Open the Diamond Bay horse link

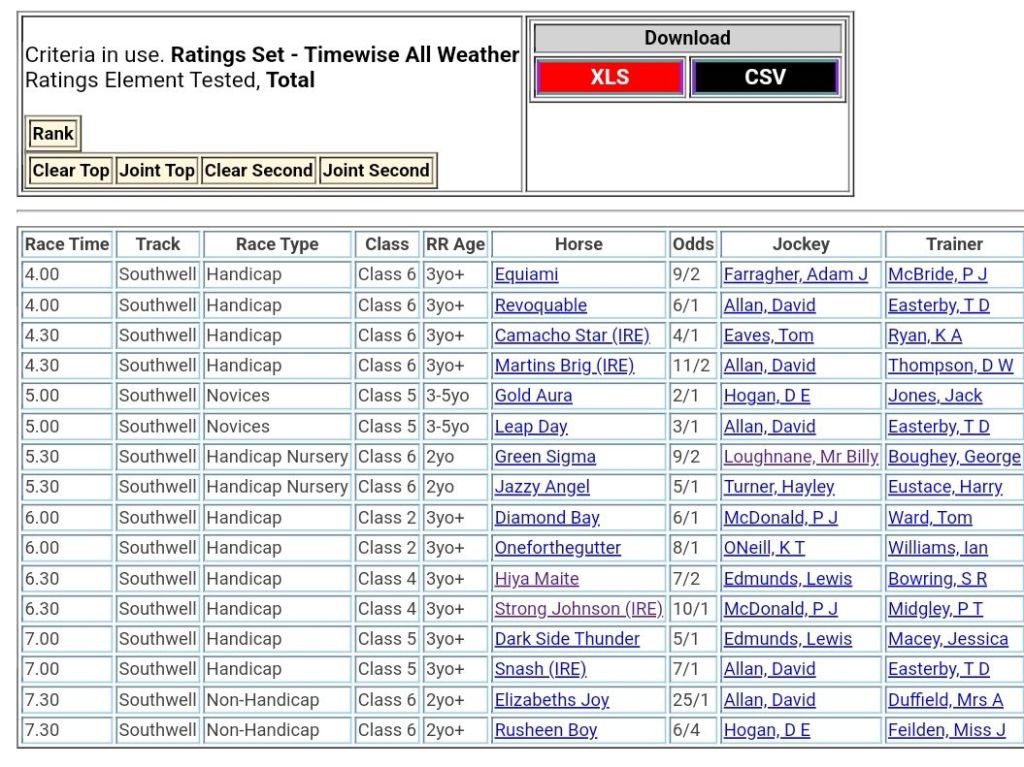(547, 518)
